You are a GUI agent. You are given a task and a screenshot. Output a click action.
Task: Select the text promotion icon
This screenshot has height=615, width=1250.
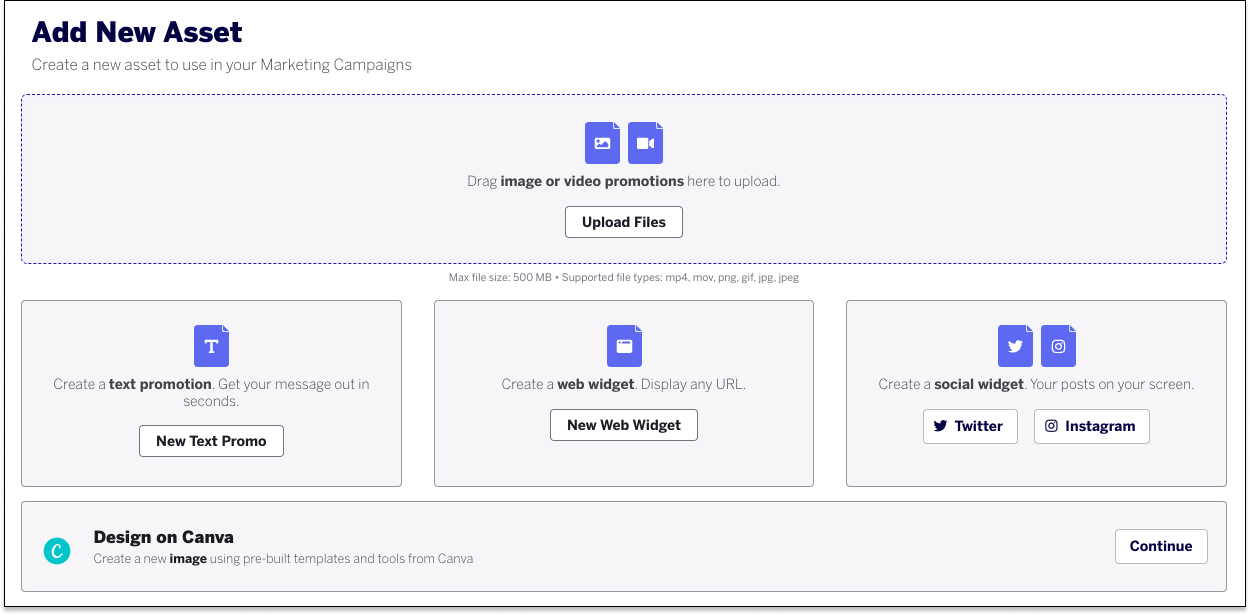click(211, 345)
